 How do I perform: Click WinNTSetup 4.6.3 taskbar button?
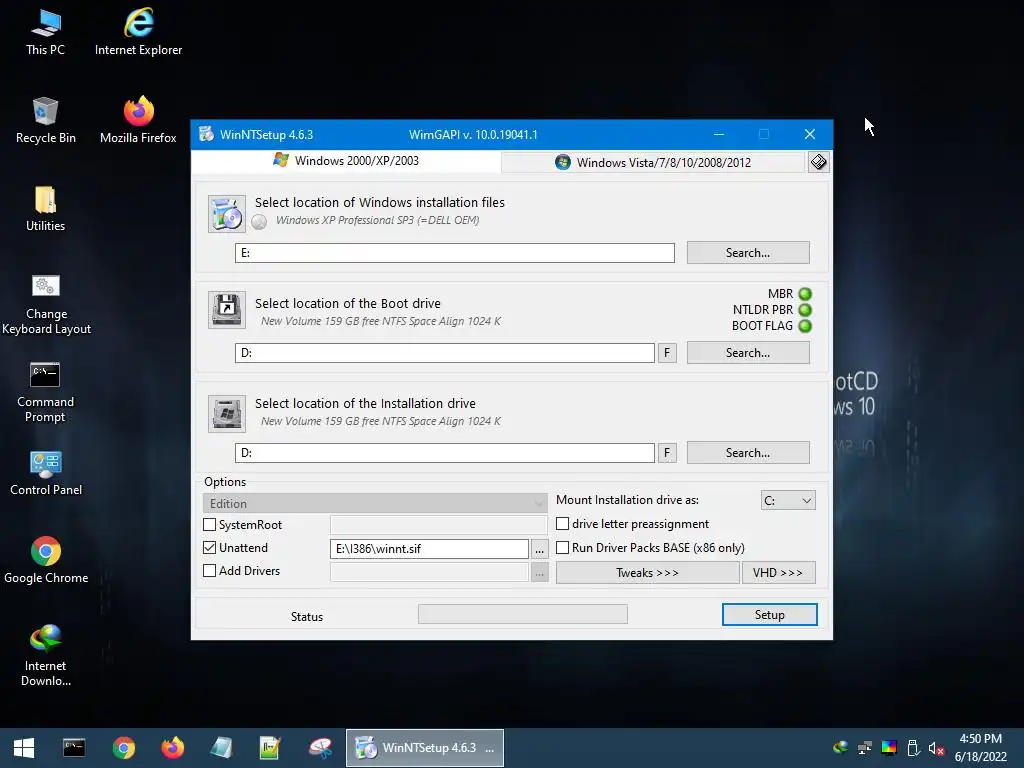click(424, 748)
